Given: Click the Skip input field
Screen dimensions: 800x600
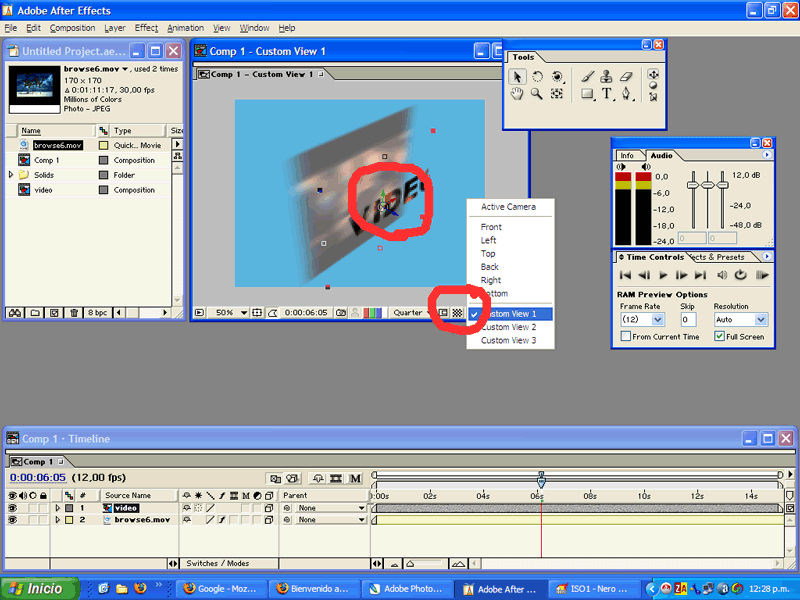Looking at the screenshot, I should (689, 320).
